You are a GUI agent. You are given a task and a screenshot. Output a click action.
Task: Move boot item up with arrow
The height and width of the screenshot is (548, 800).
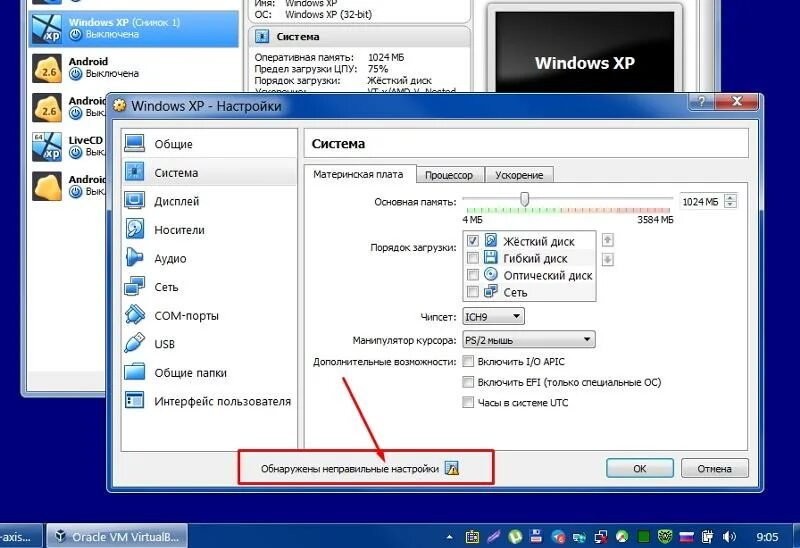[607, 240]
